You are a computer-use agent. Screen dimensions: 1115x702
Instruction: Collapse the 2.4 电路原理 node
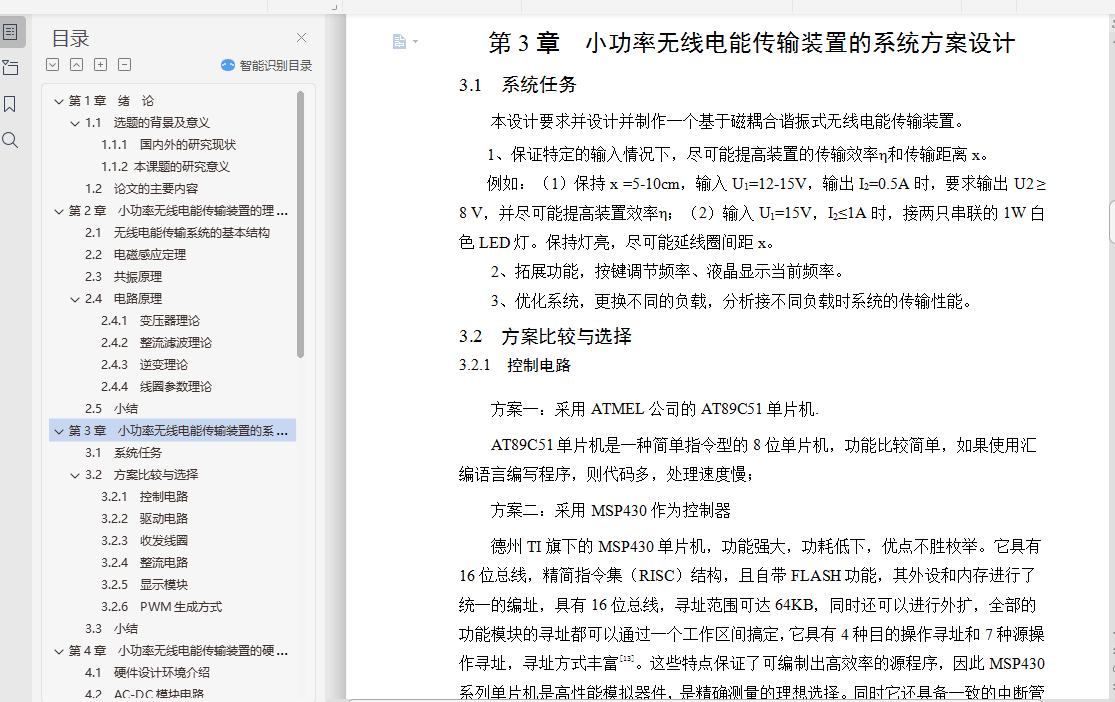(x=75, y=299)
